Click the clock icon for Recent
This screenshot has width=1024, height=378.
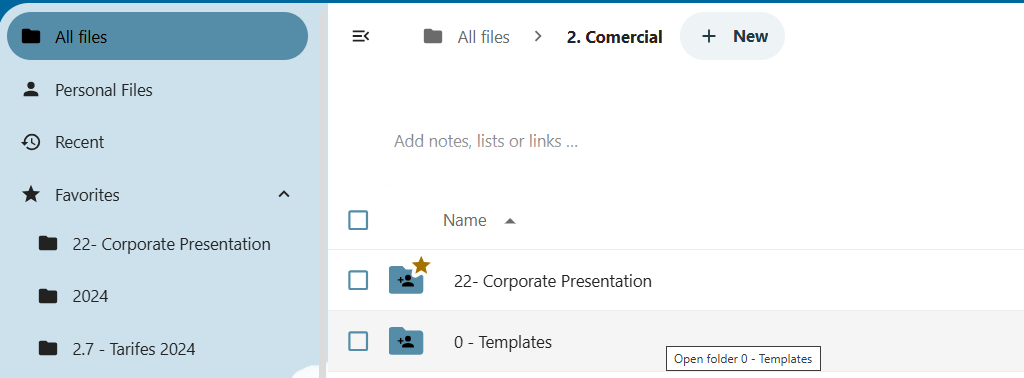(31, 142)
